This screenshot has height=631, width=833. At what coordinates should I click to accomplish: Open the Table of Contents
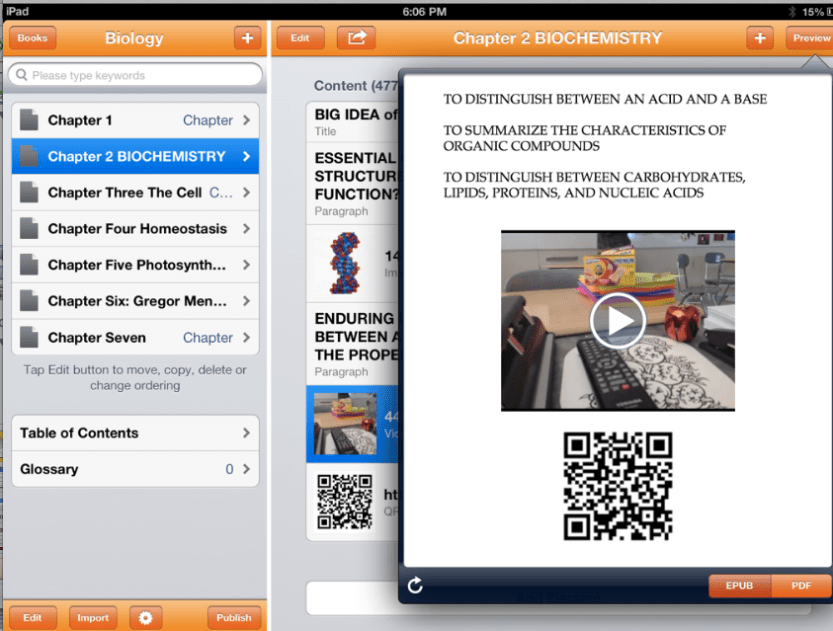click(x=135, y=433)
